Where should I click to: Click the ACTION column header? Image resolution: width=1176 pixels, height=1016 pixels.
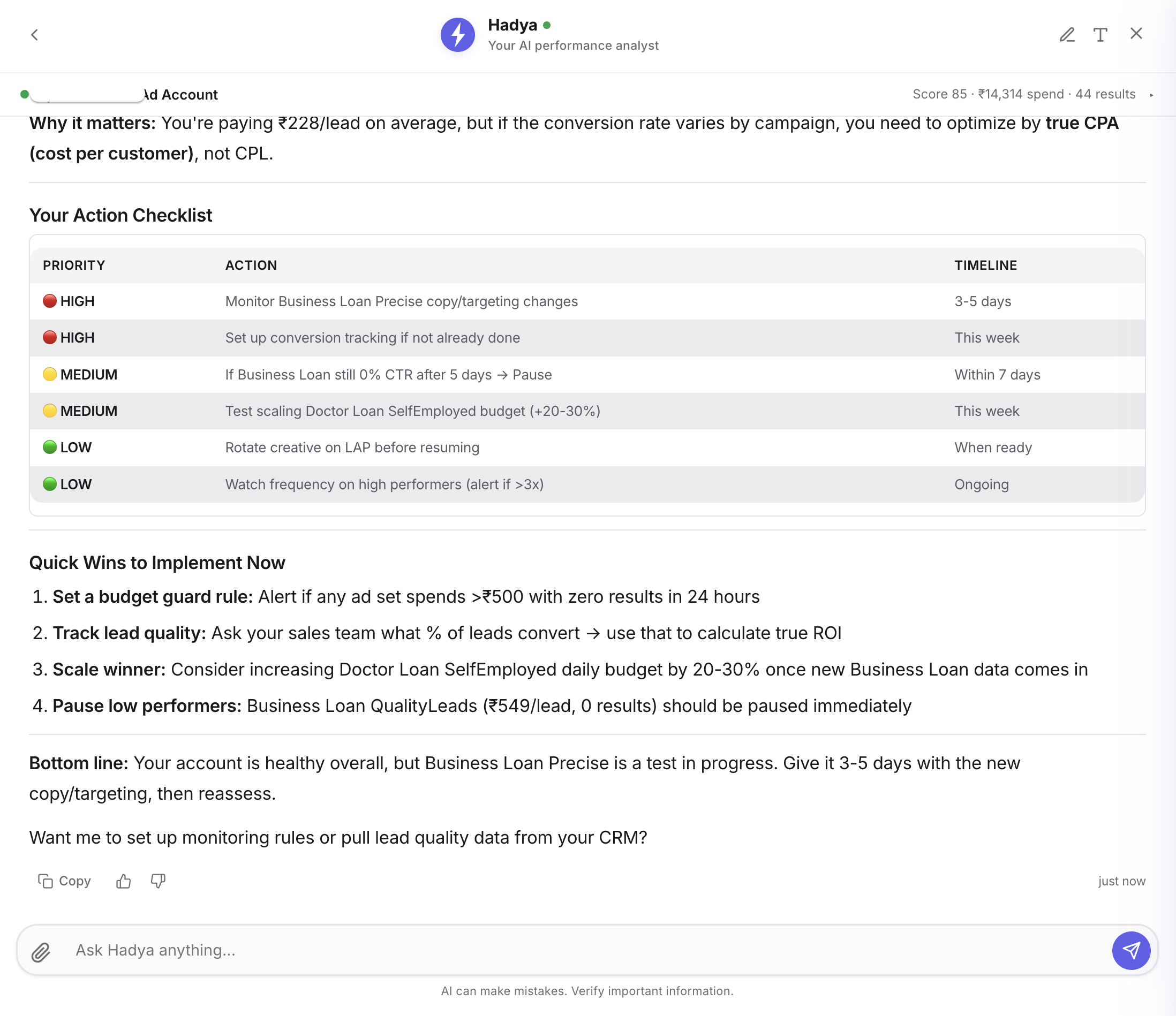[x=251, y=265]
